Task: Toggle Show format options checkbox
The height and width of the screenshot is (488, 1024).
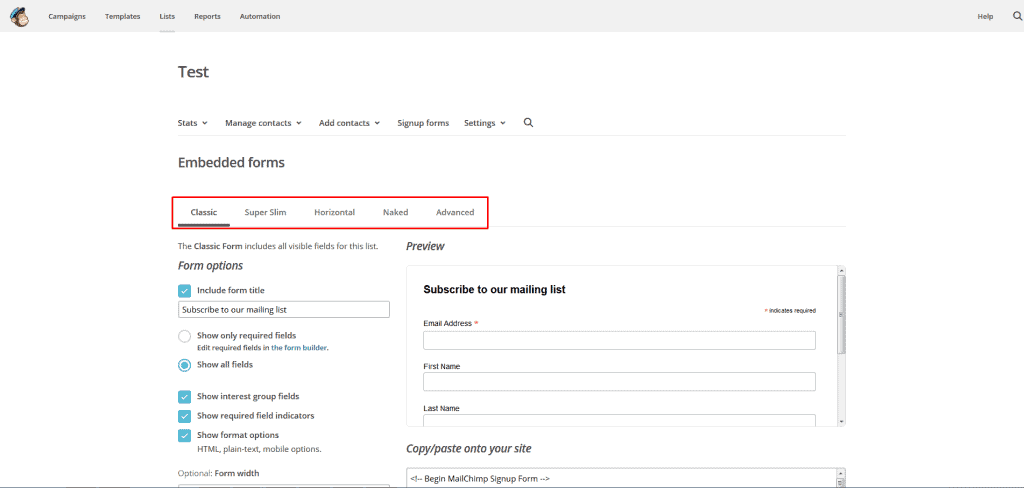Action: (x=185, y=436)
